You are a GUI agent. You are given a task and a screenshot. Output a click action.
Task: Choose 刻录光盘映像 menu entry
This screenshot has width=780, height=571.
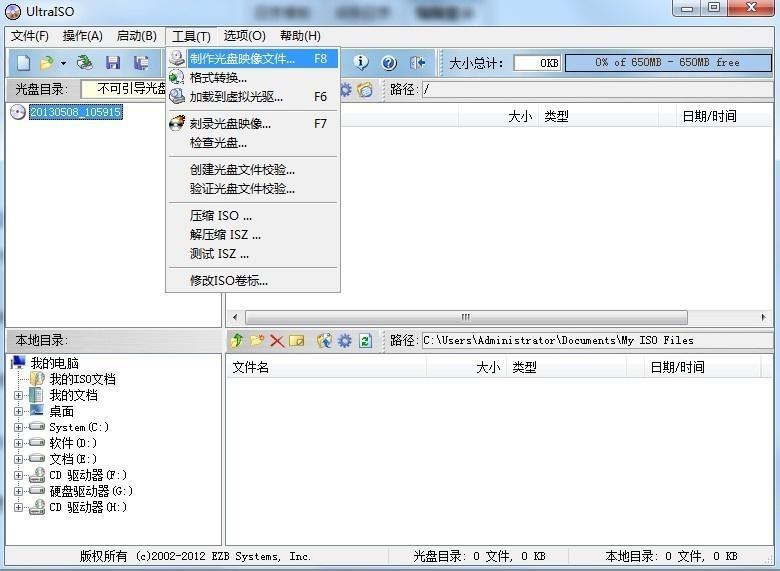click(x=230, y=124)
